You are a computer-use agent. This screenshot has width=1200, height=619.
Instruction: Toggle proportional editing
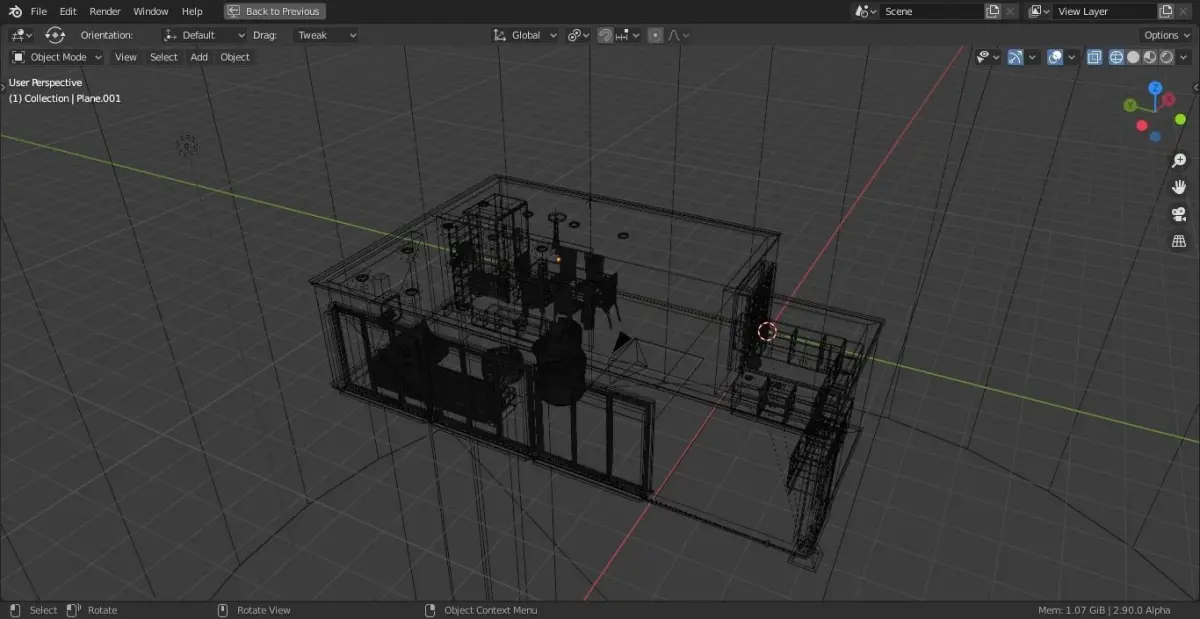tap(655, 35)
